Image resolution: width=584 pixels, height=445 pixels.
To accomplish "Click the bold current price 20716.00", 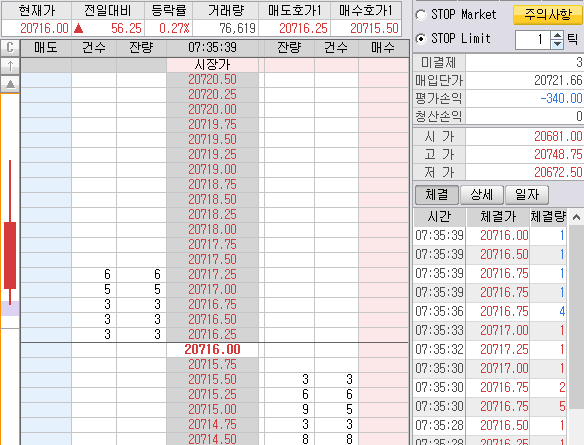I will pyautogui.click(x=212, y=350).
